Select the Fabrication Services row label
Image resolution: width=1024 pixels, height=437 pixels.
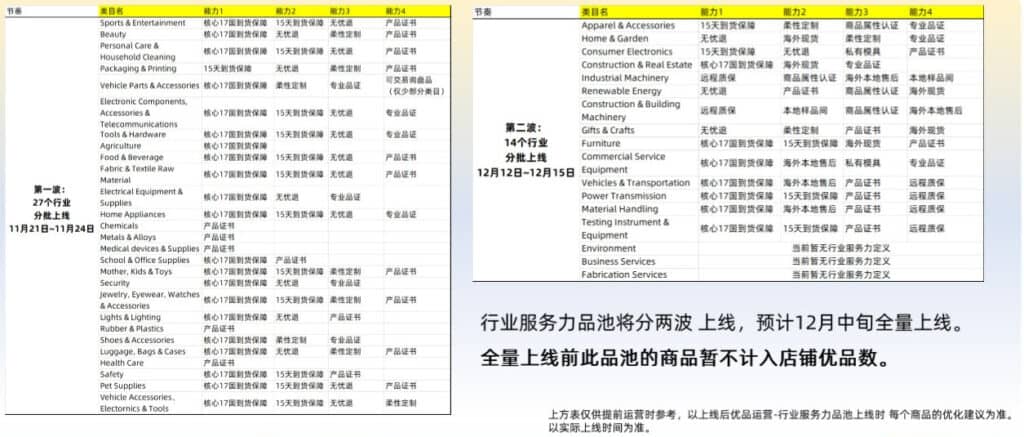click(624, 274)
